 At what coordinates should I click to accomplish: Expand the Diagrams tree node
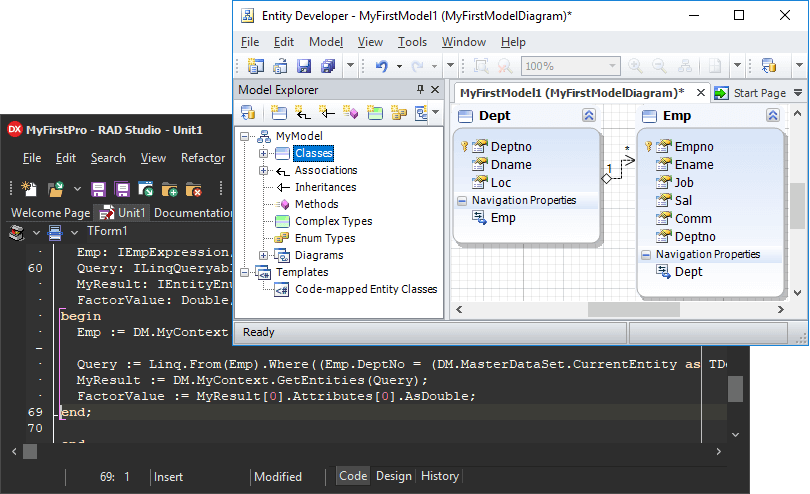click(x=264, y=255)
